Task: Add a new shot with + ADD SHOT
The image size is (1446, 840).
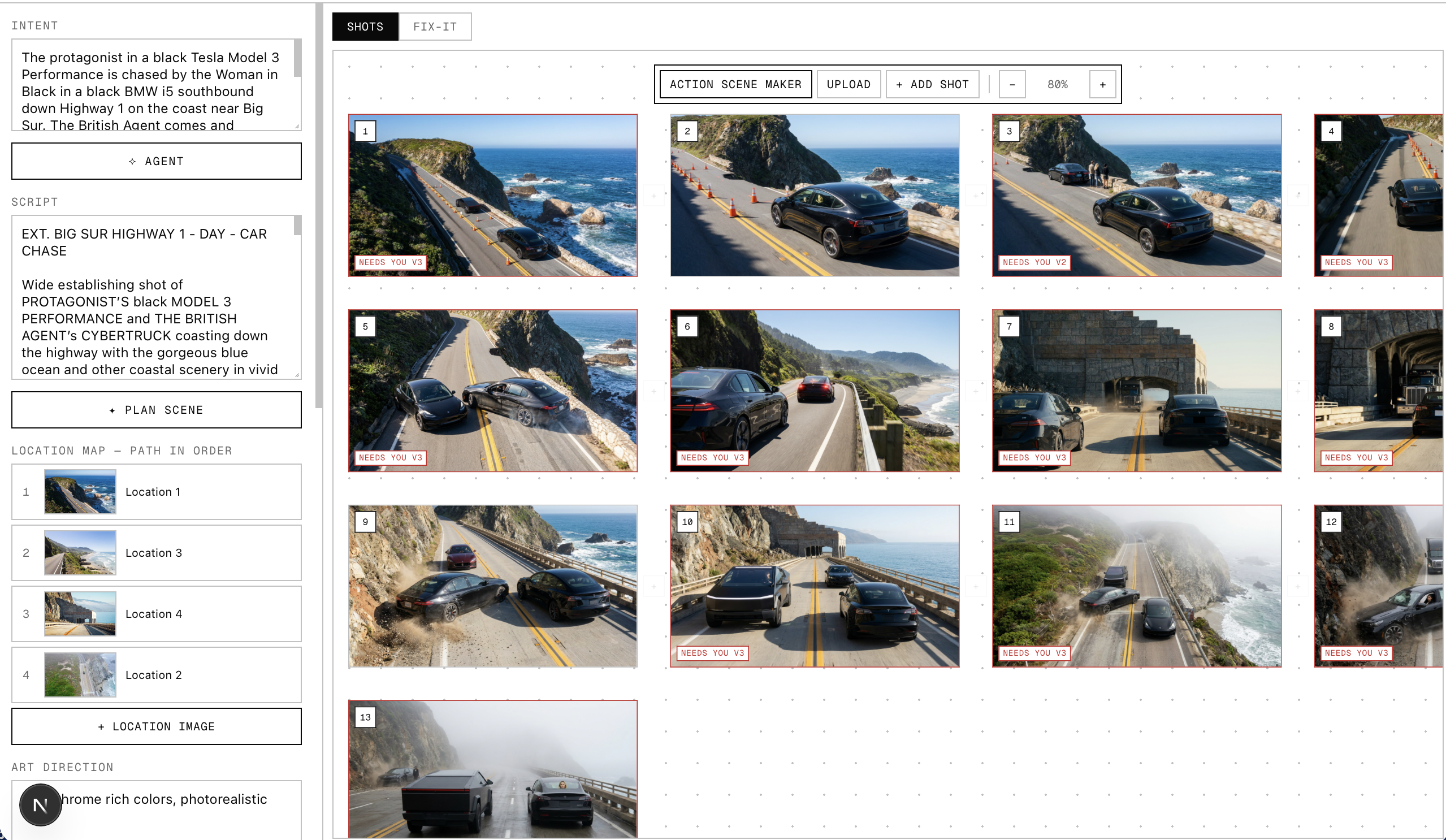Action: coord(932,84)
